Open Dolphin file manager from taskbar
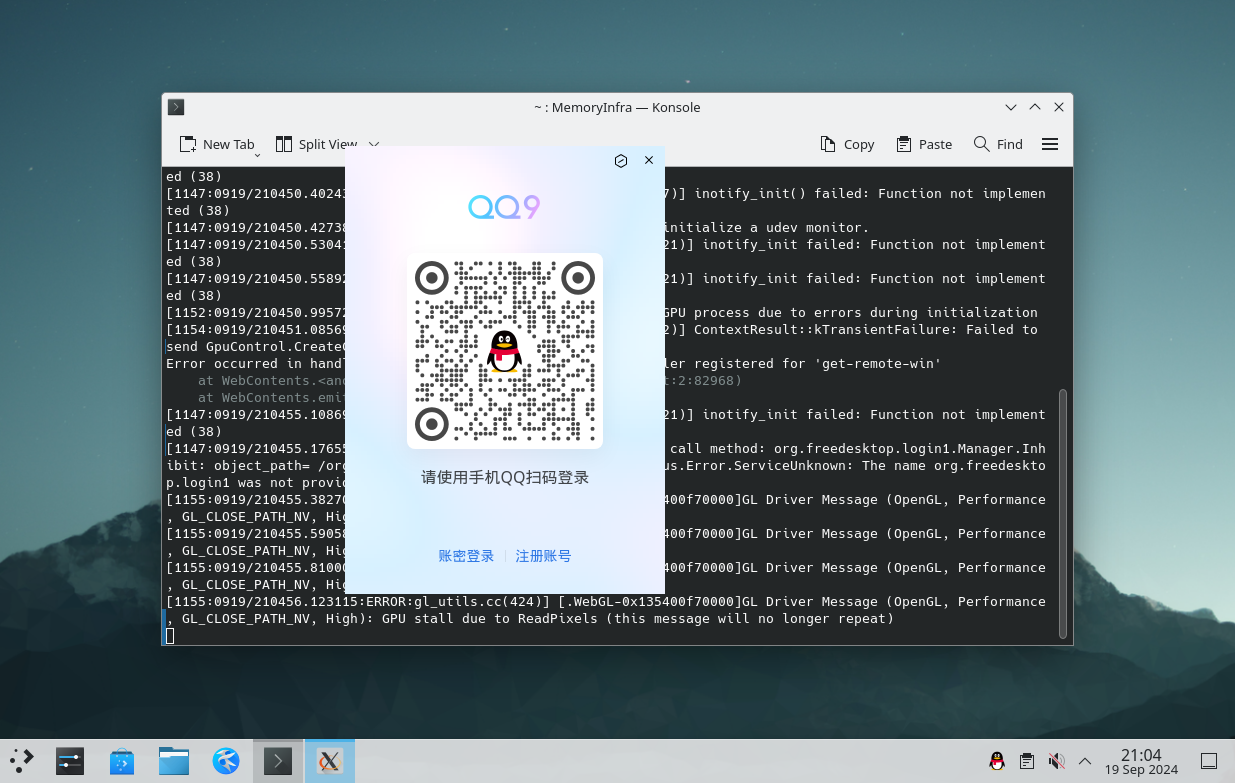Image resolution: width=1235 pixels, height=783 pixels. (x=174, y=761)
